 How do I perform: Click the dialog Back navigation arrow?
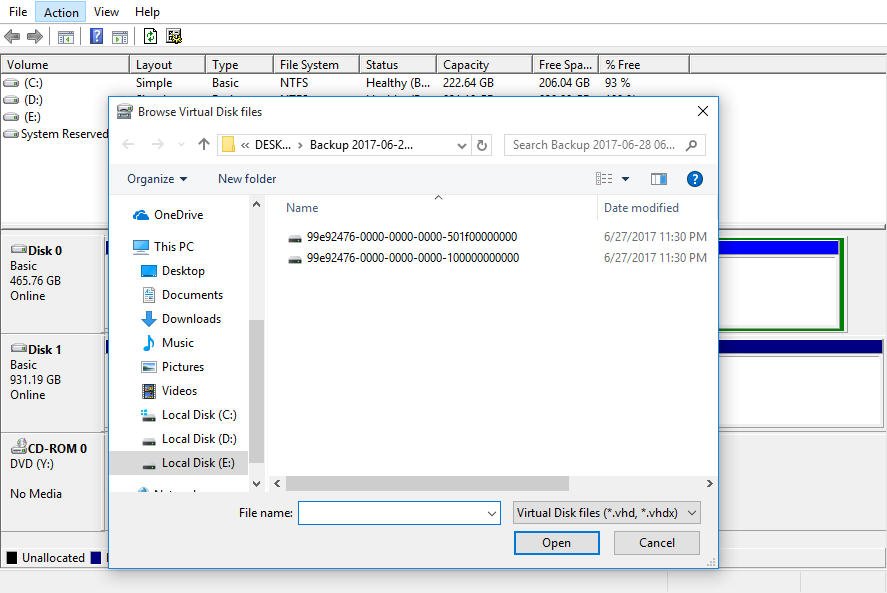[128, 144]
